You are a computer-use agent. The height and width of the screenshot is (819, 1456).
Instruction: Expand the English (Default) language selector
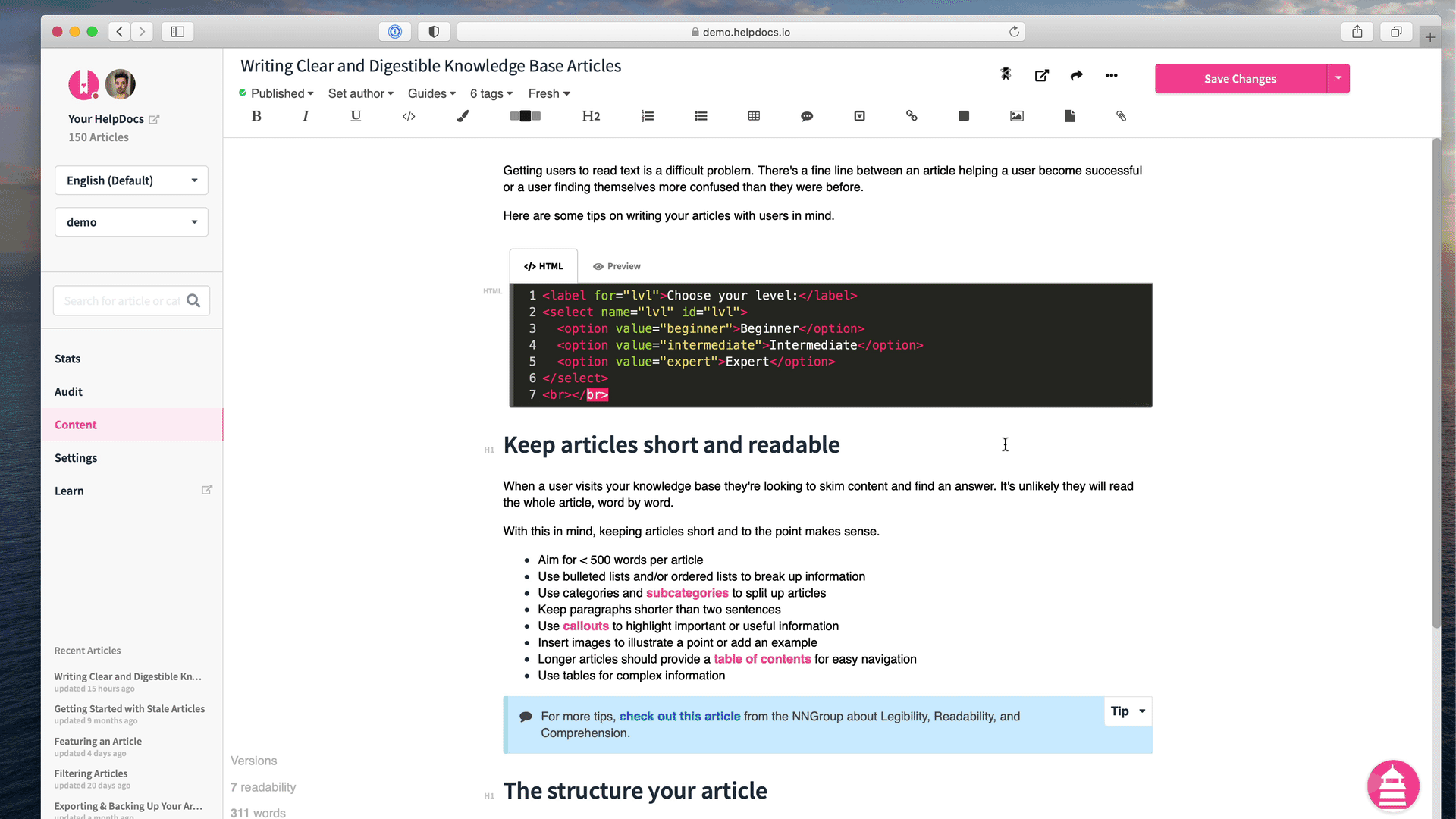[x=131, y=180]
